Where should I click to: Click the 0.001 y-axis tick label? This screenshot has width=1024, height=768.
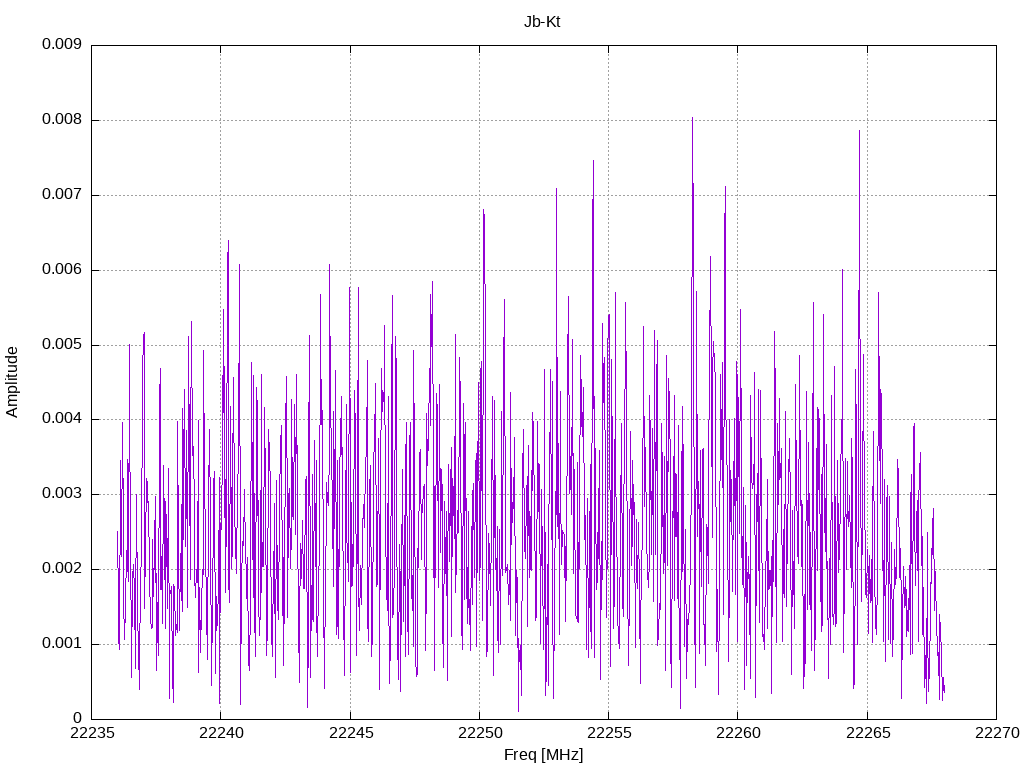[x=62, y=643]
